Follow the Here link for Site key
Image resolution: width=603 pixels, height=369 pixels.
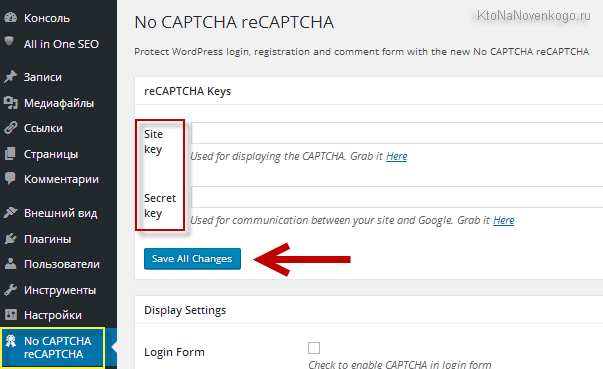tap(396, 156)
